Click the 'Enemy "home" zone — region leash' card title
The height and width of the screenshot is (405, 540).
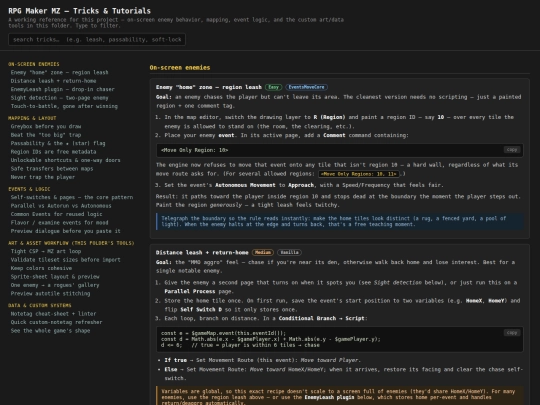209,87
